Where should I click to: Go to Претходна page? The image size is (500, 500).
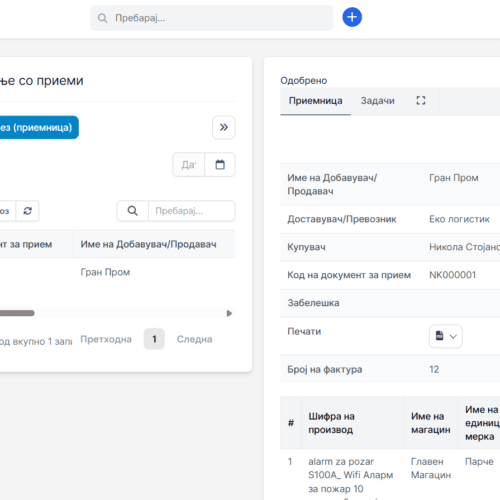tap(106, 339)
